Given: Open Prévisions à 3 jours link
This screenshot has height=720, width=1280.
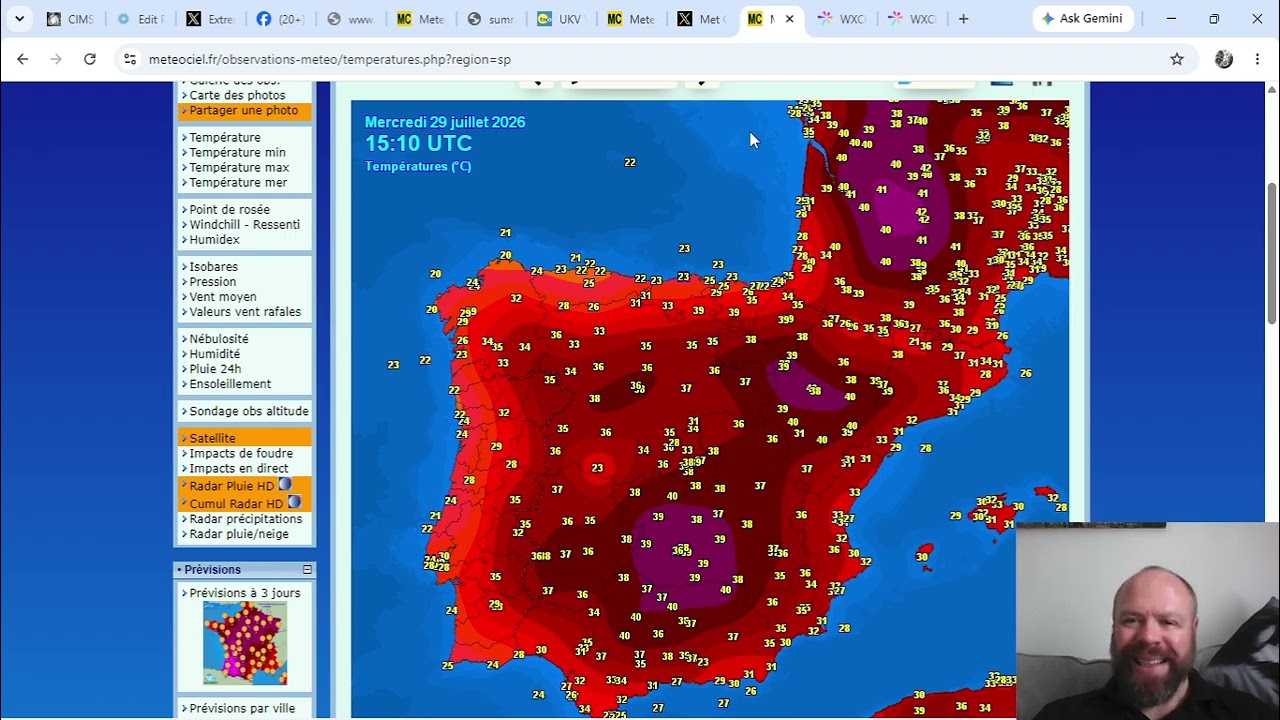Looking at the screenshot, I should (244, 593).
